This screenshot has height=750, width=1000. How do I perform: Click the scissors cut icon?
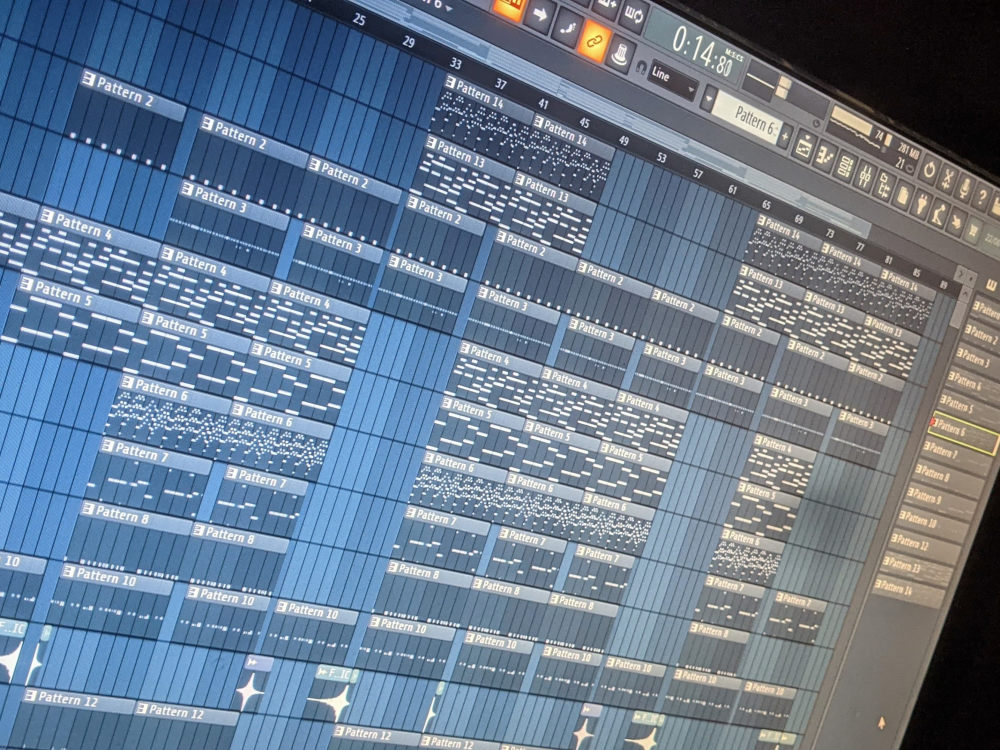click(x=947, y=179)
